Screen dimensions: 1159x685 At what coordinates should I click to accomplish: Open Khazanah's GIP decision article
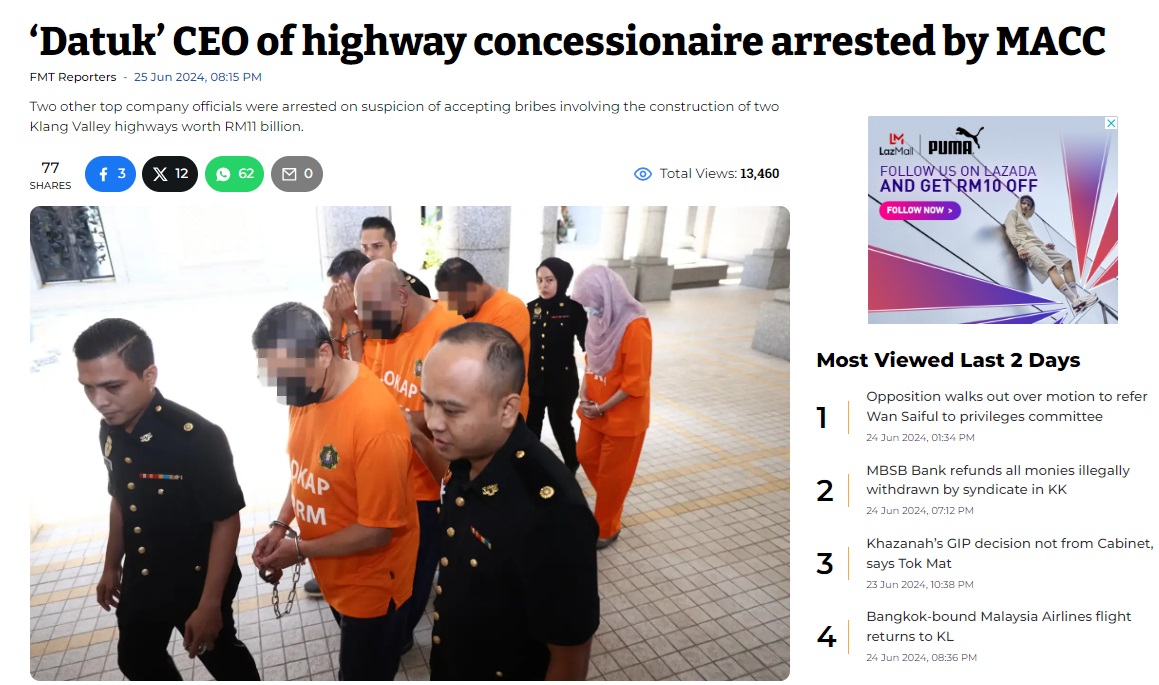click(1010, 553)
